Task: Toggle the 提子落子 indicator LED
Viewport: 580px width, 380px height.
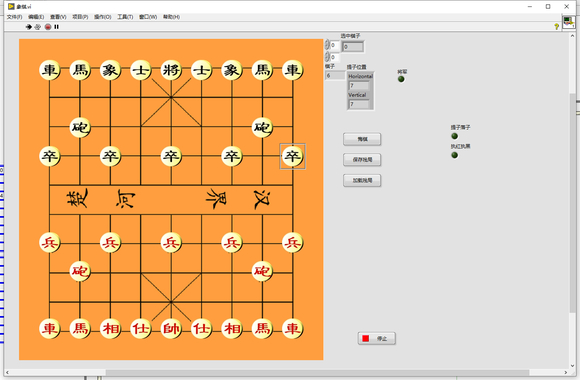Action: (455, 136)
